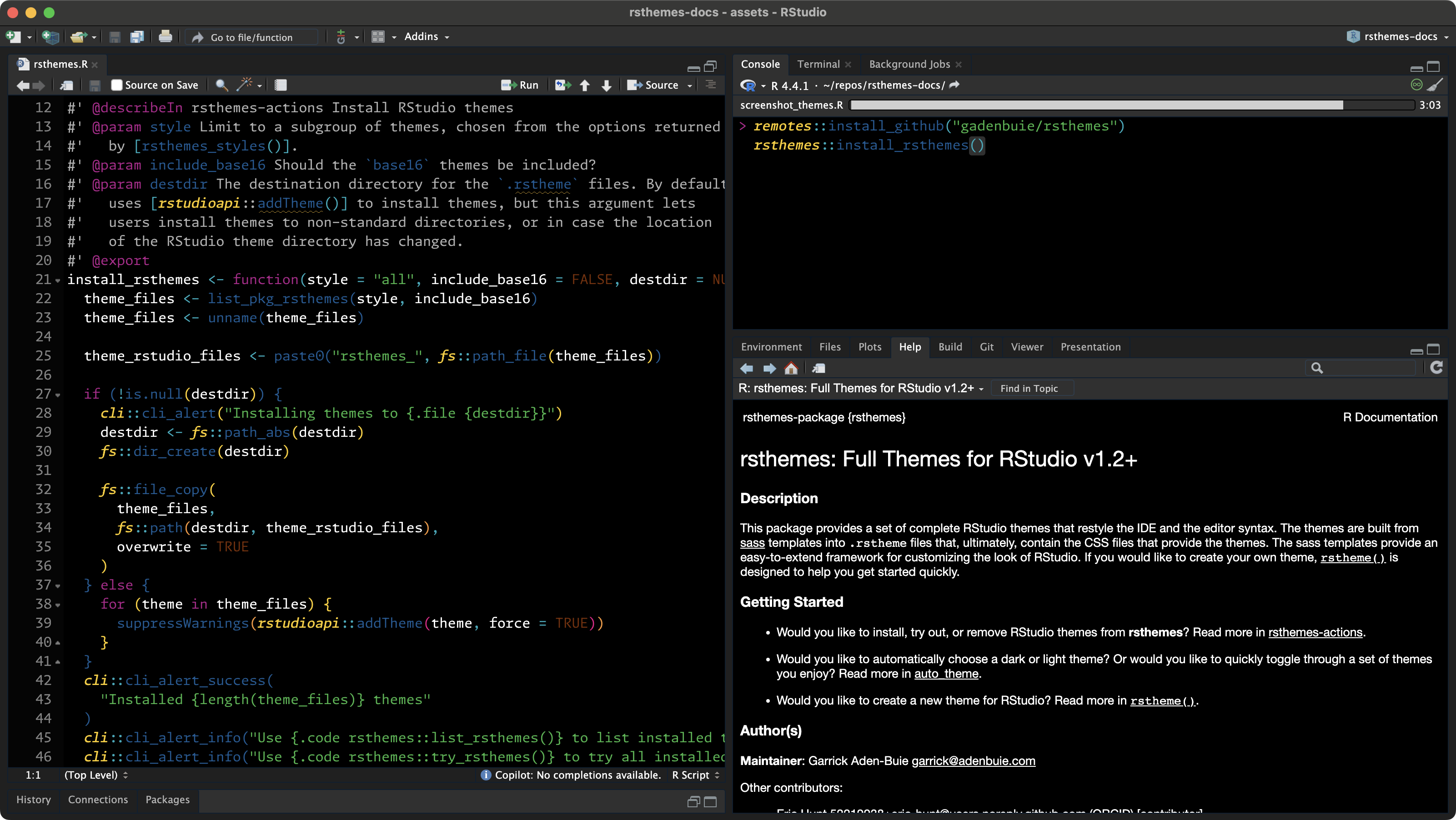Switch to the Terminal tab

click(x=818, y=64)
